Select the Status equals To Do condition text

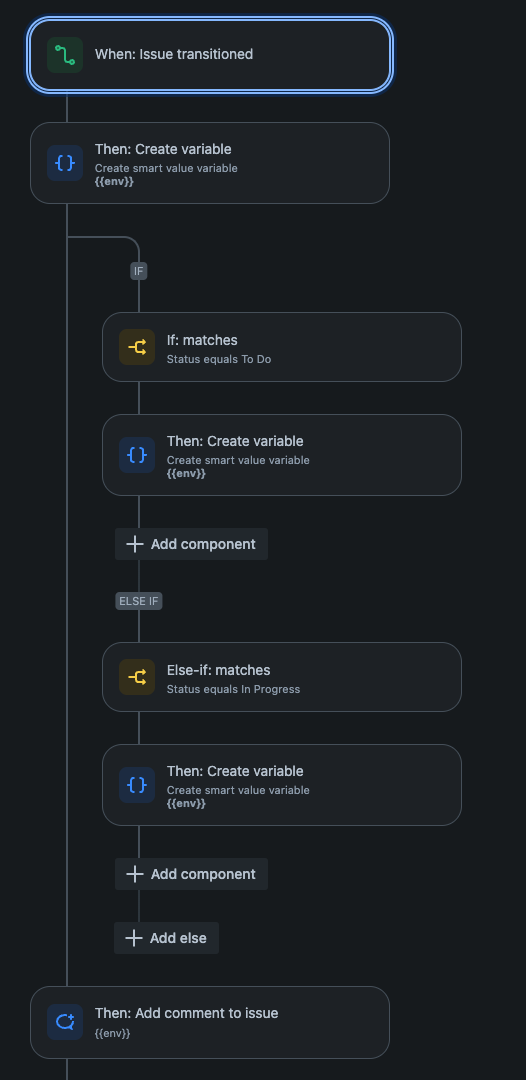(x=219, y=360)
